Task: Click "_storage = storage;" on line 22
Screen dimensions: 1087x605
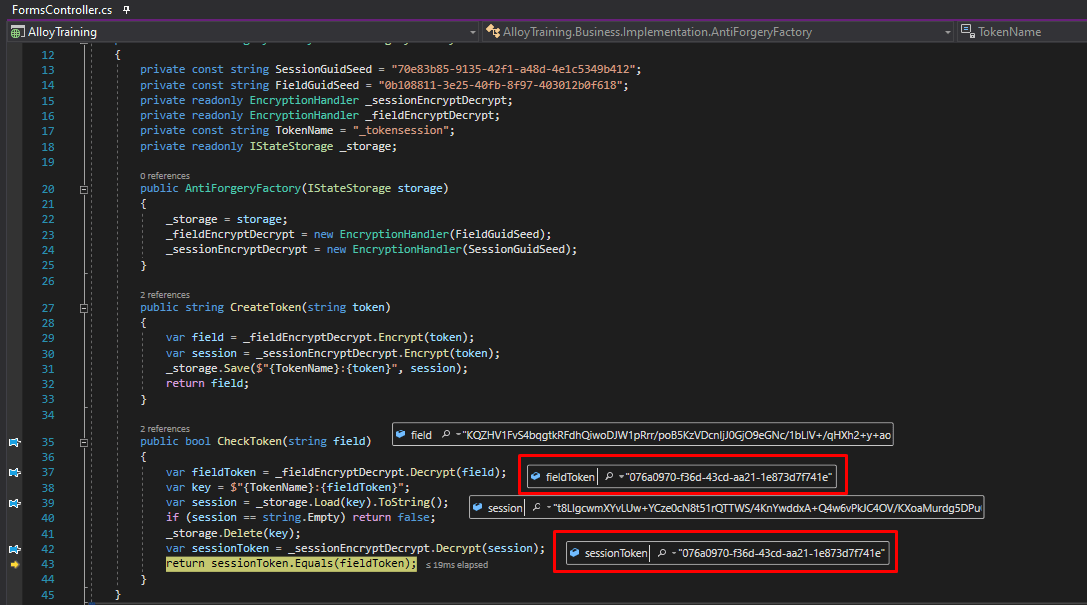Action: coord(227,219)
